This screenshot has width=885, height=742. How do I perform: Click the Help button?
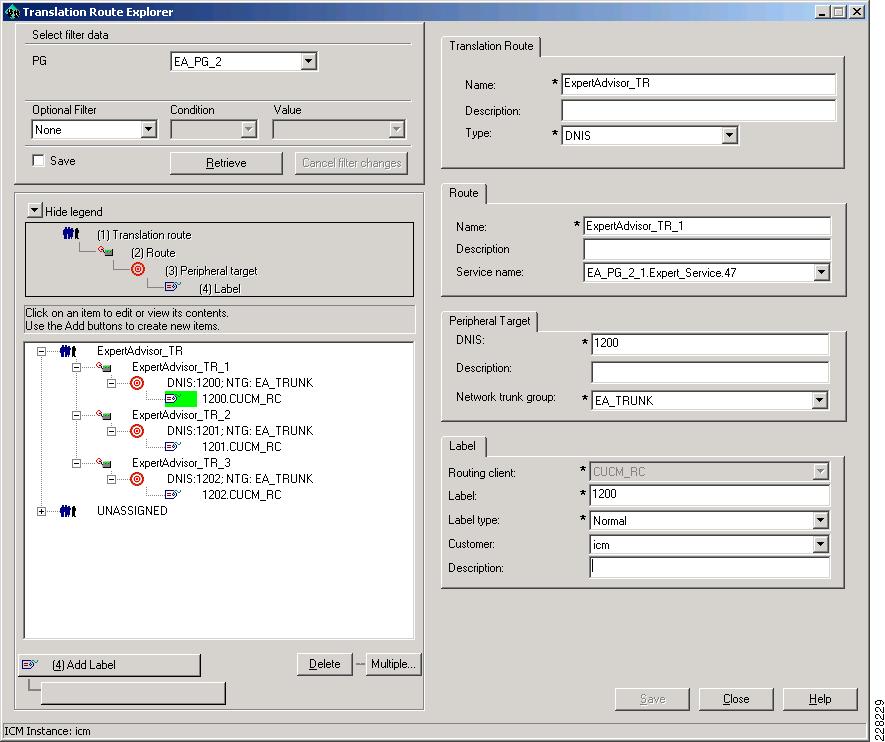point(820,699)
